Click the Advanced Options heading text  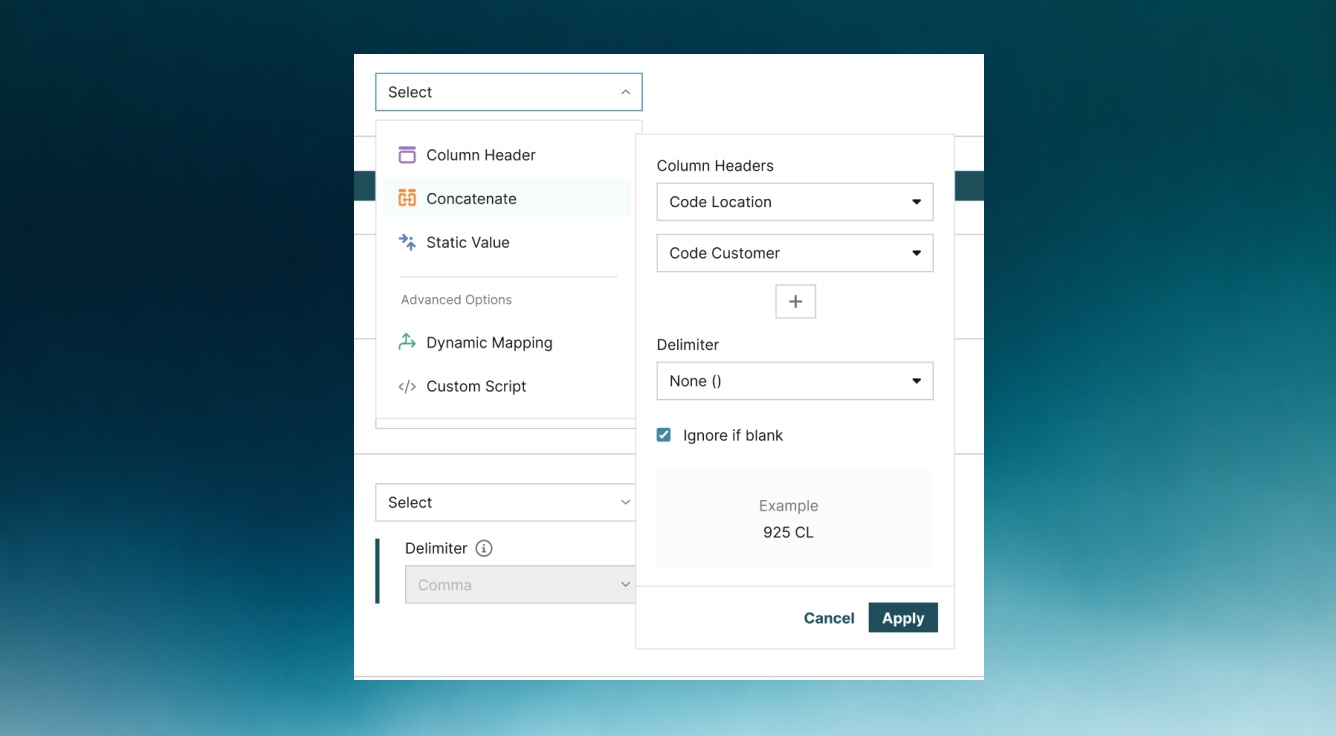[x=456, y=300]
